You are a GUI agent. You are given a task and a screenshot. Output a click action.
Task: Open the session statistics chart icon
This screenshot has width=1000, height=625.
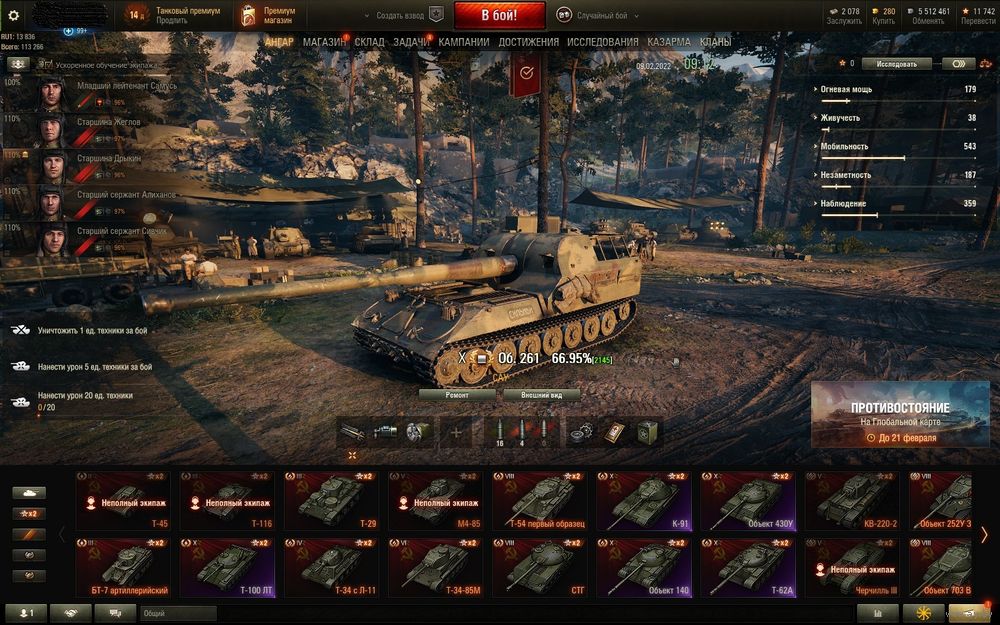878,613
